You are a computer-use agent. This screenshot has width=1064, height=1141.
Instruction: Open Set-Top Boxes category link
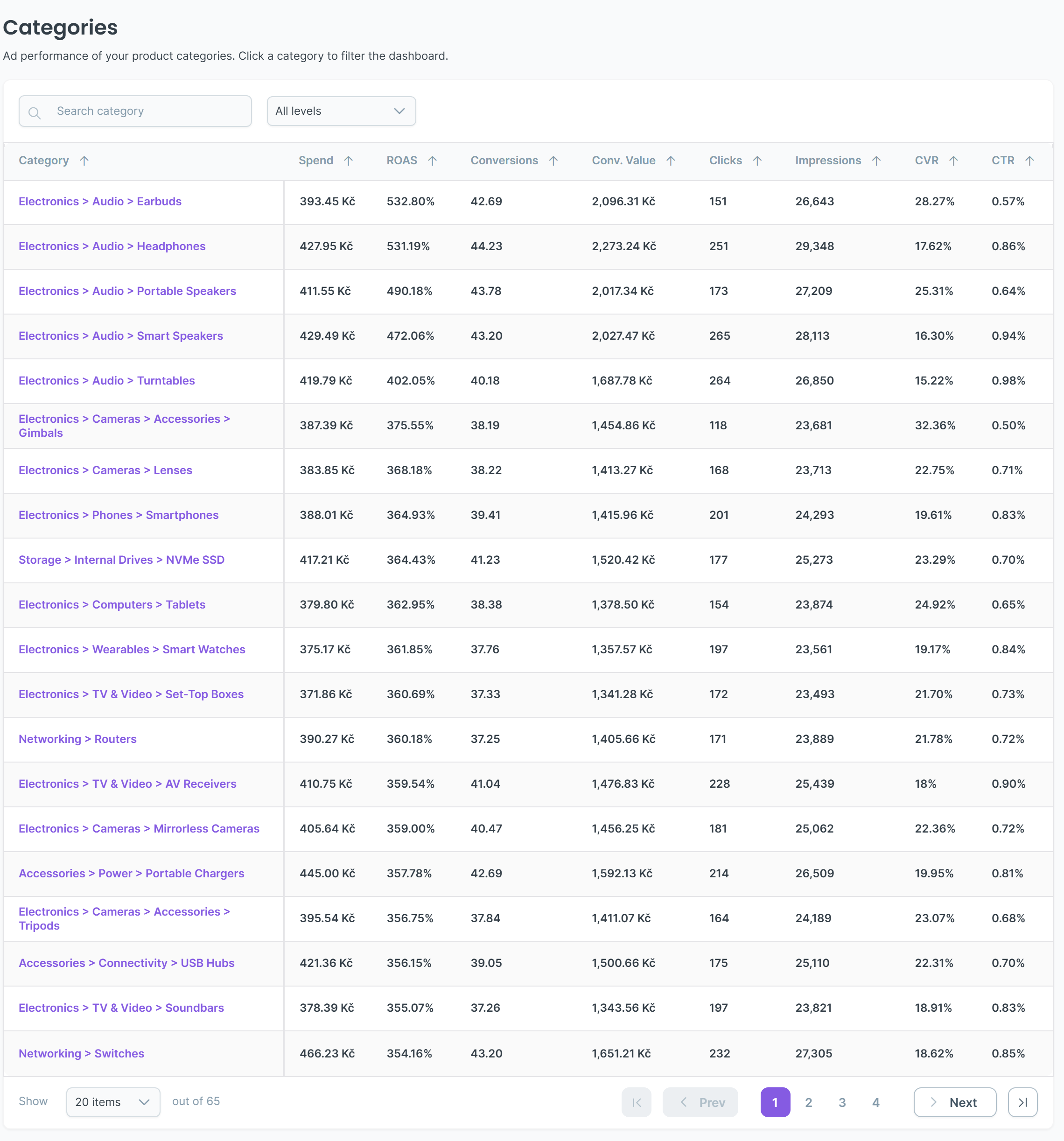pyautogui.click(x=132, y=694)
